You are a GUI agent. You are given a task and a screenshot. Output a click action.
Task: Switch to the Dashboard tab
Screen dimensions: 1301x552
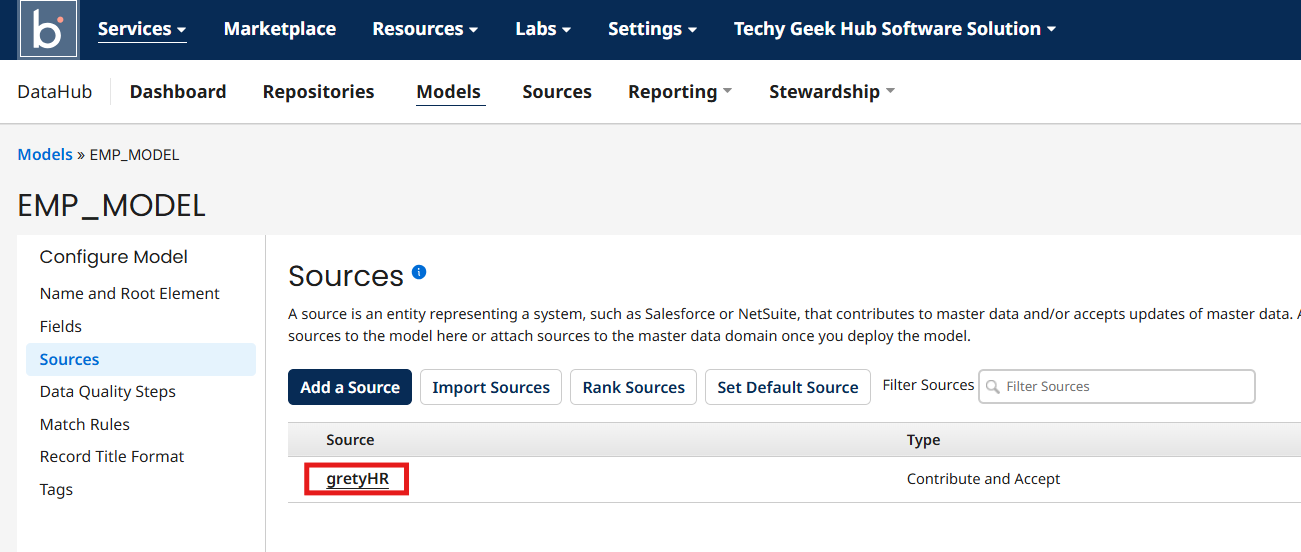178,92
